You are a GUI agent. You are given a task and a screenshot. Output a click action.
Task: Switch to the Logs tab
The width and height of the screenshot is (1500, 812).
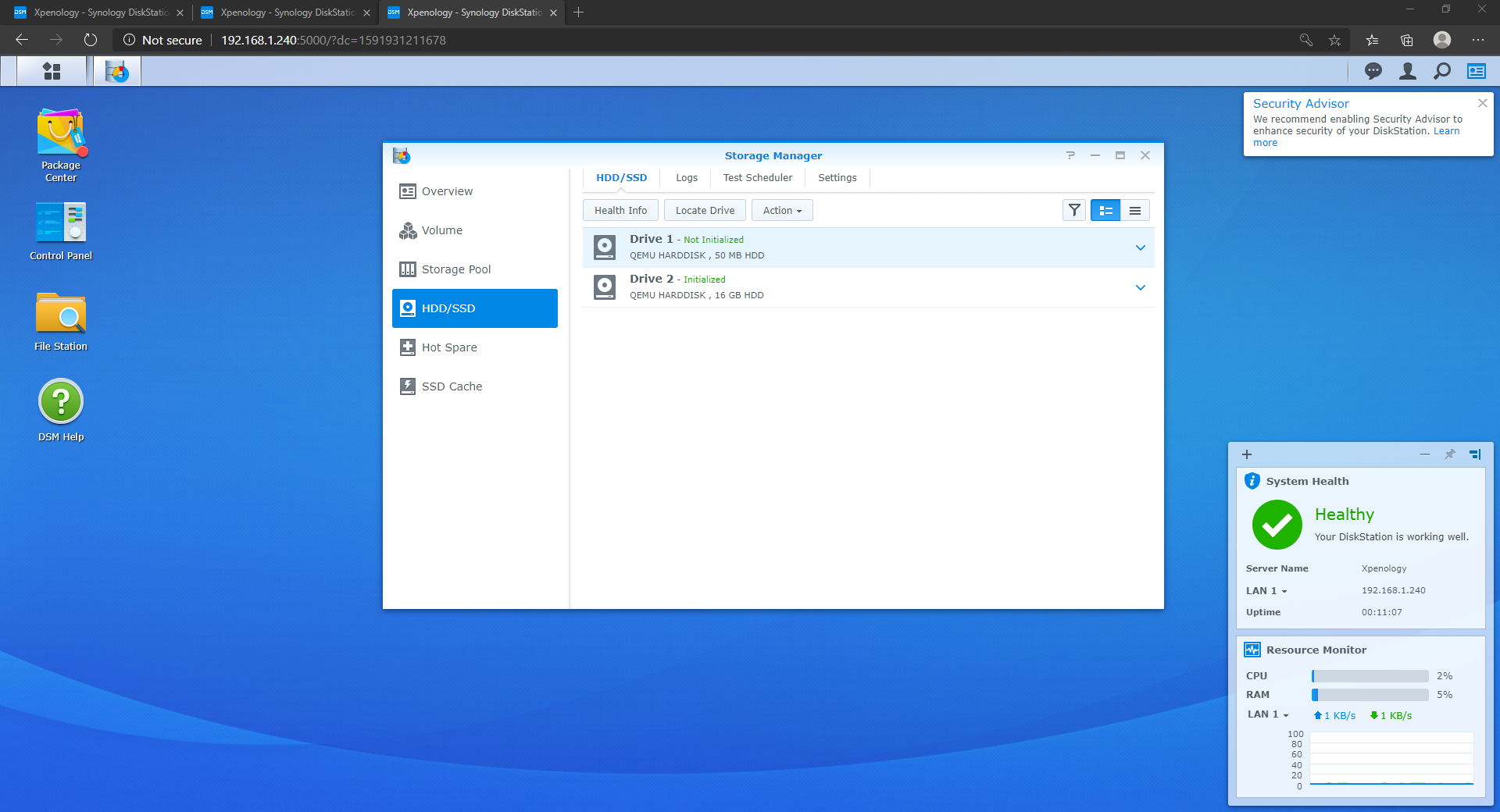(x=687, y=178)
